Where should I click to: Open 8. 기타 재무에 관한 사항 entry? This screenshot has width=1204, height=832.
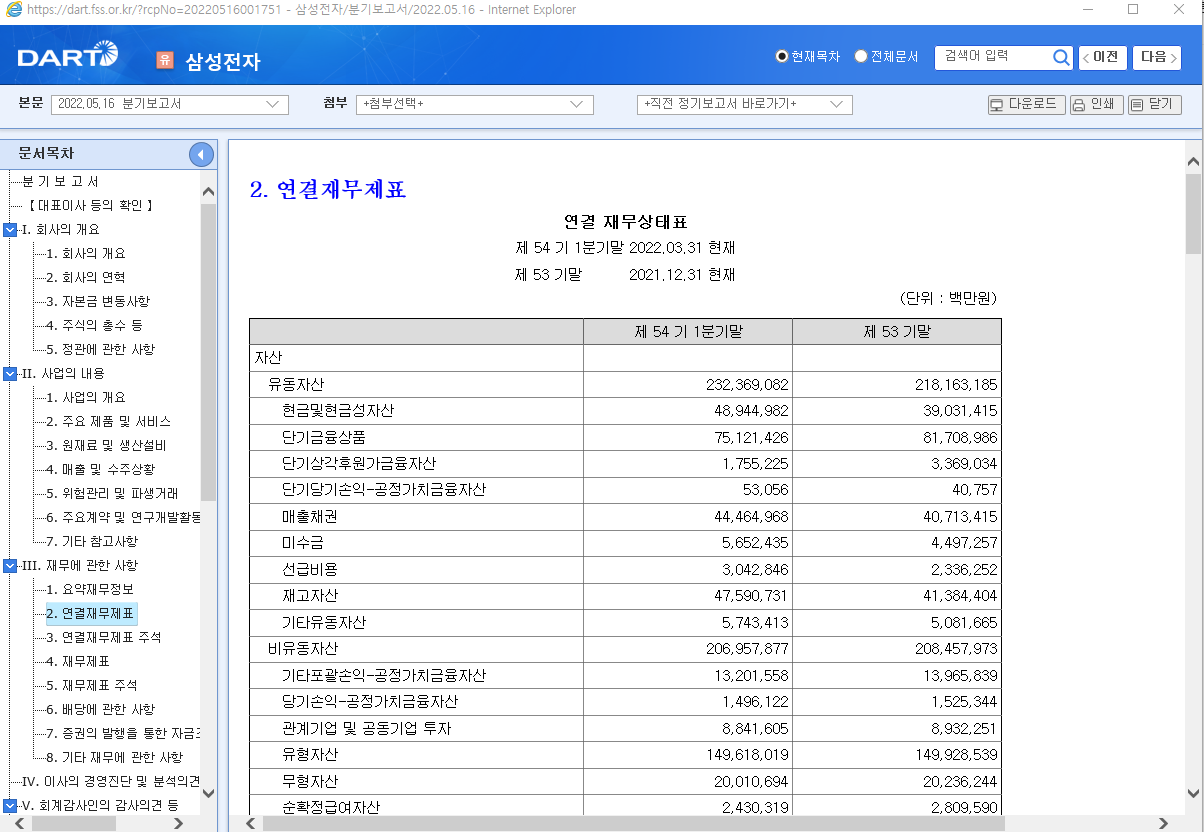click(114, 758)
